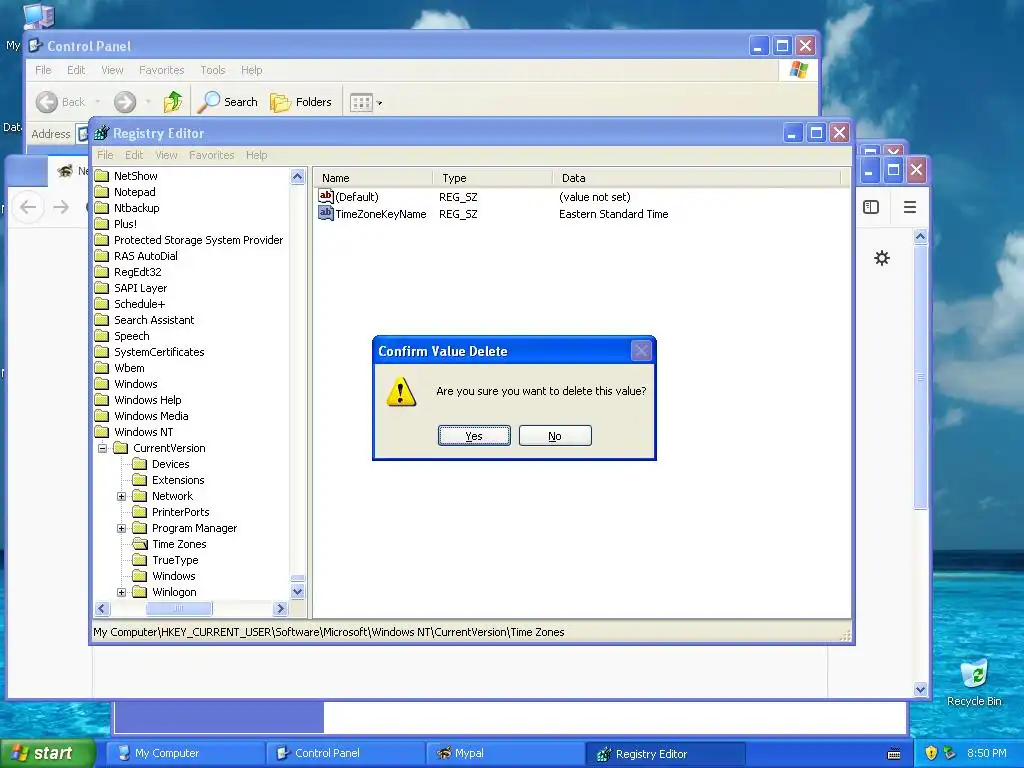Open Registry Editor View menu

[166, 155]
